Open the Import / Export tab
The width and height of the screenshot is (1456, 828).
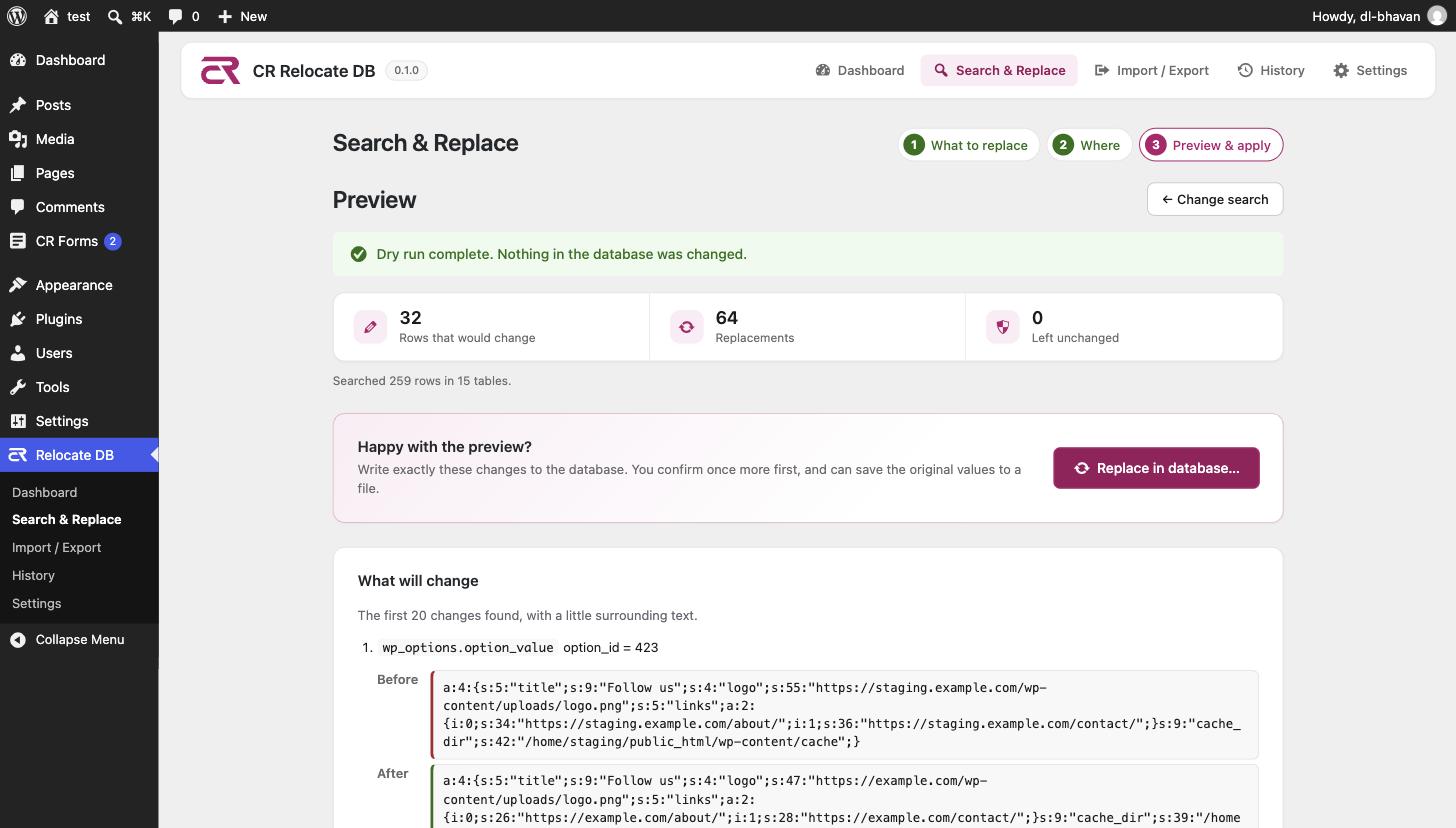coord(1152,70)
